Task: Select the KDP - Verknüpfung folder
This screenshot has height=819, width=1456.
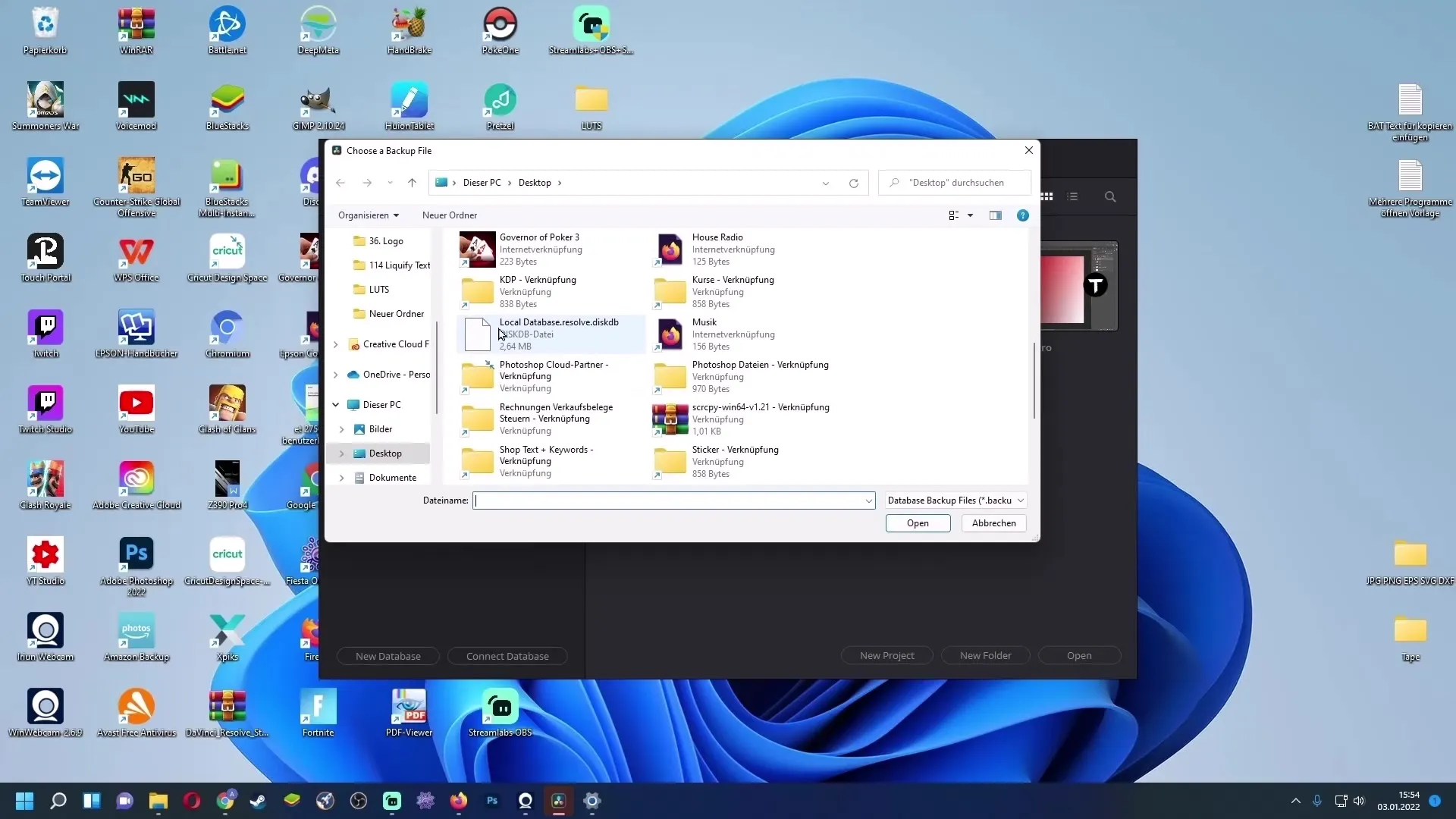Action: tap(551, 292)
